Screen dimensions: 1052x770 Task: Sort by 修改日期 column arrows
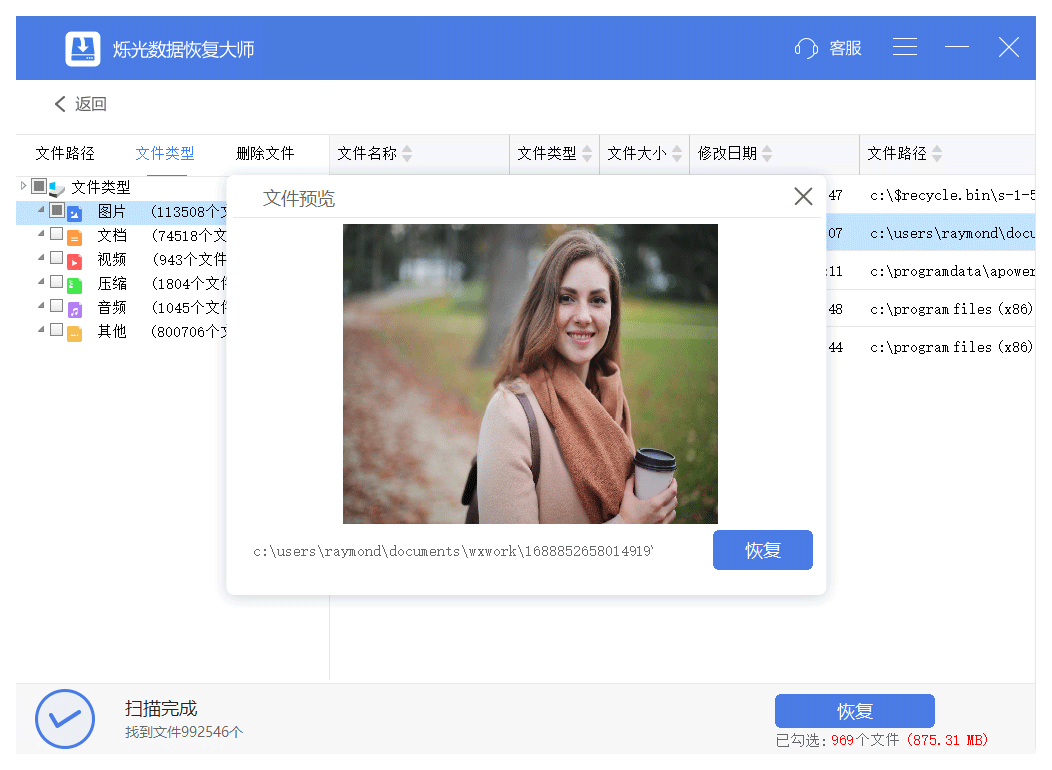(x=767, y=154)
